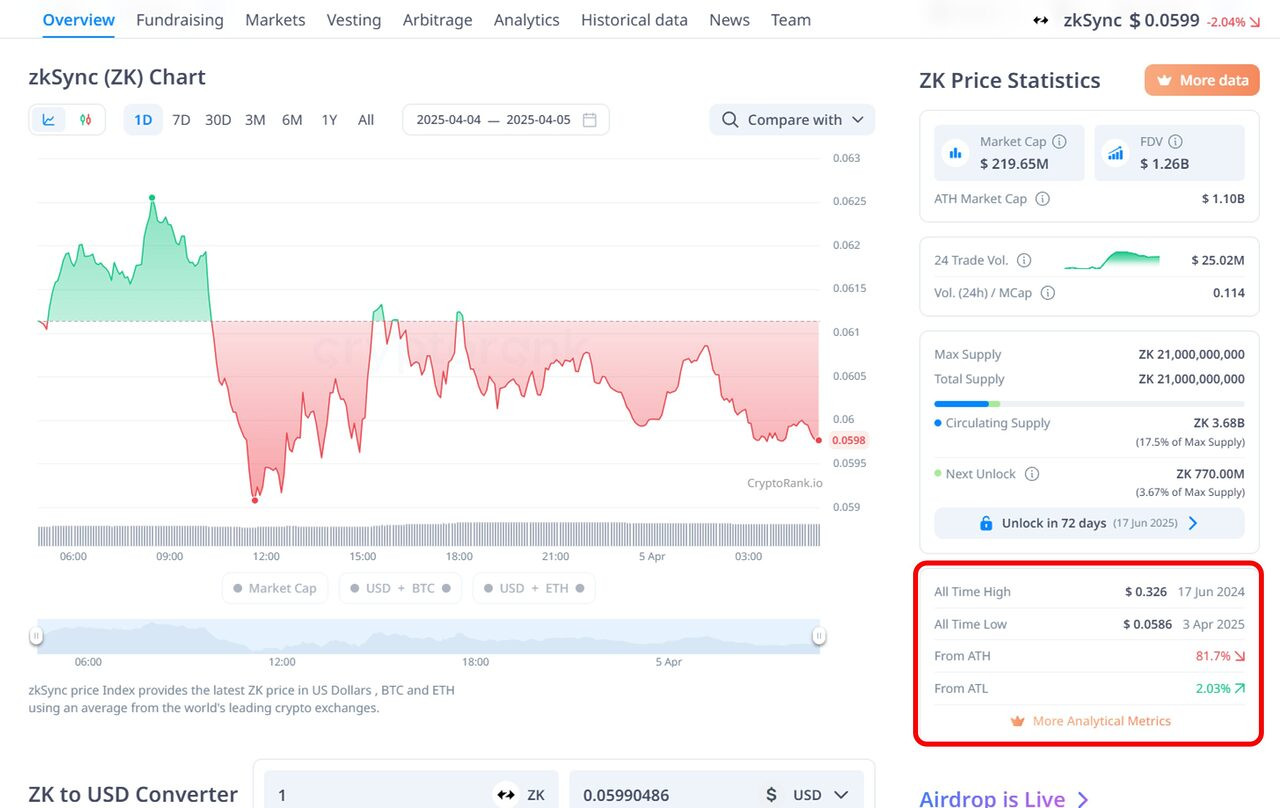Toggle the USD + ETH chart overlay
Screen dimensions: 1280x808
[534, 588]
